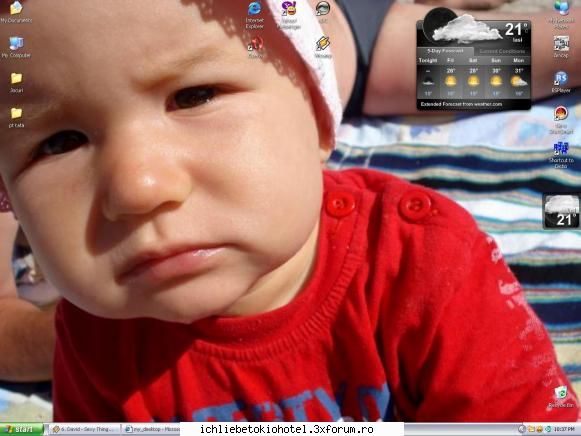Open the Recycle Bin
Viewport: 581px width, 436px height.
click(x=561, y=397)
